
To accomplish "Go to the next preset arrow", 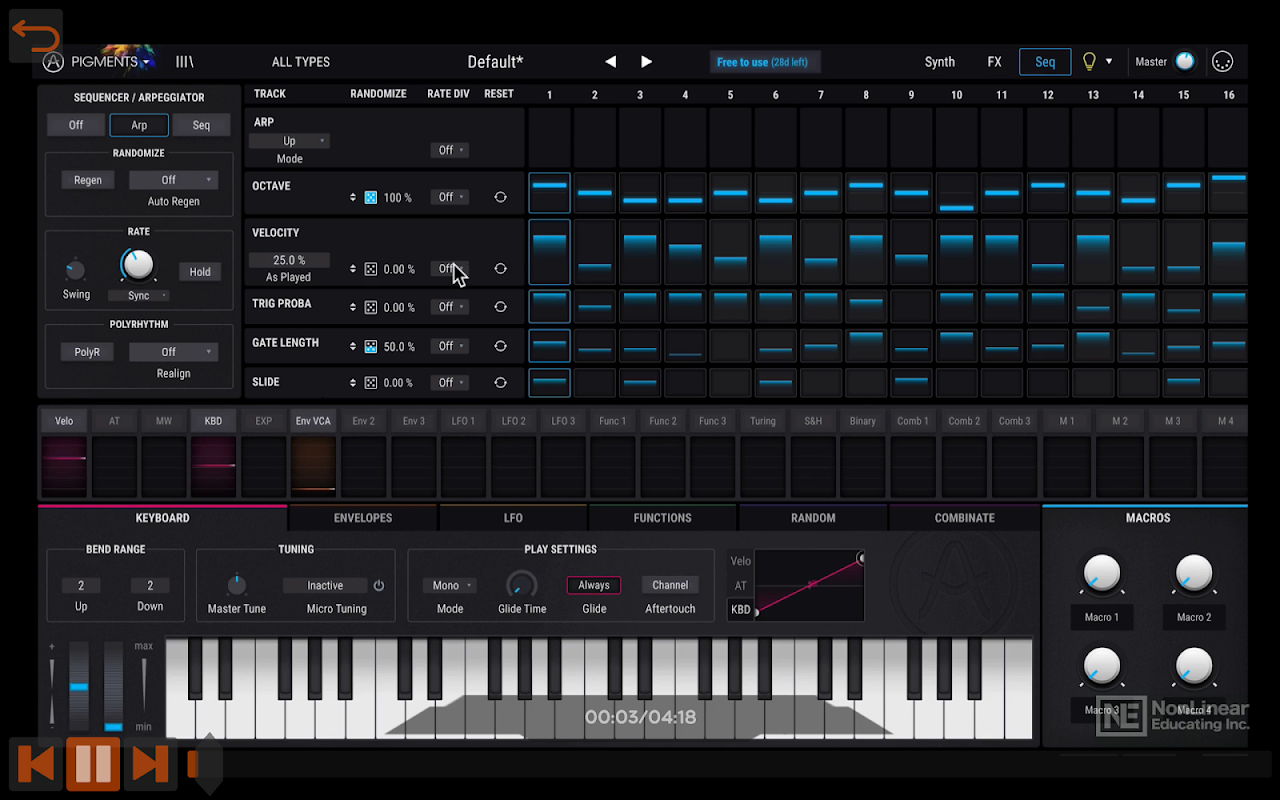I will pyautogui.click(x=646, y=62).
